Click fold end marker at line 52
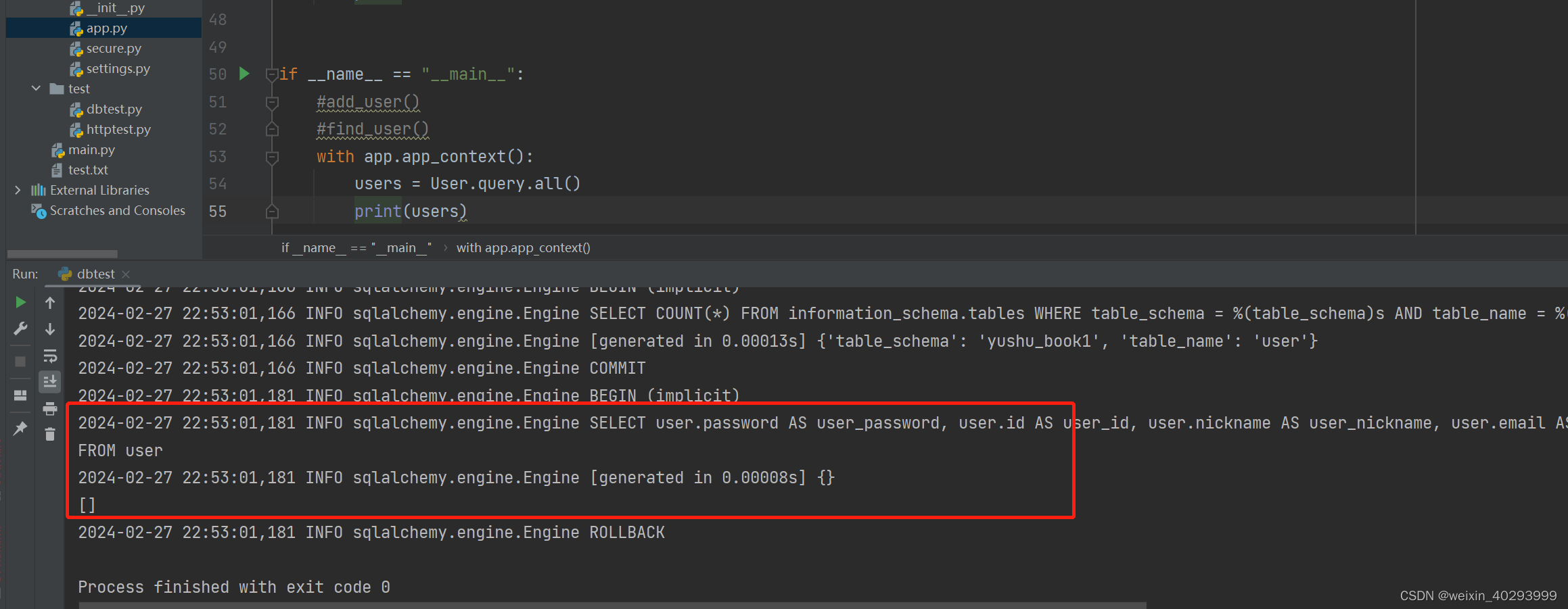 (272, 128)
